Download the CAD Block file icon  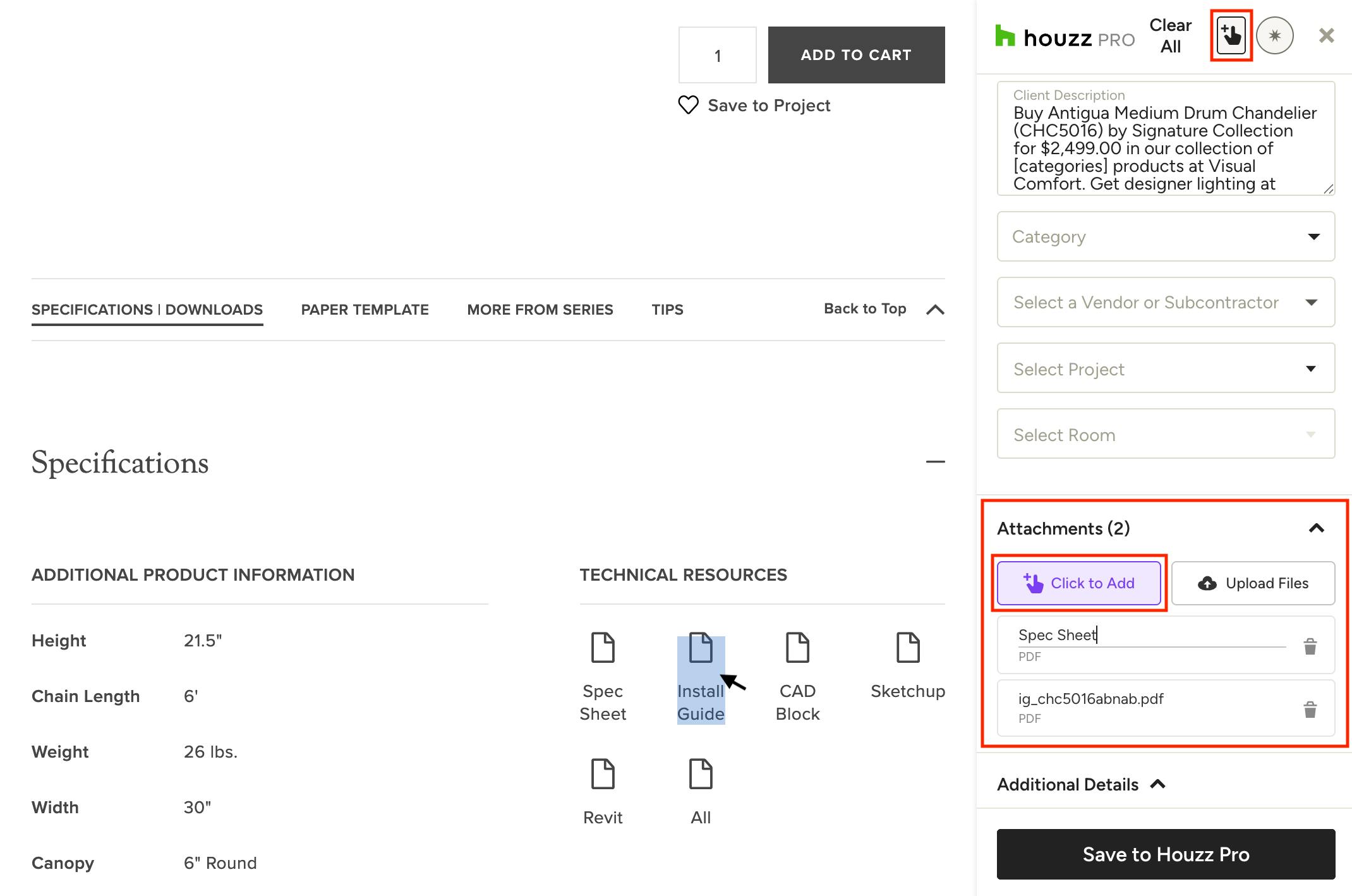click(x=797, y=647)
